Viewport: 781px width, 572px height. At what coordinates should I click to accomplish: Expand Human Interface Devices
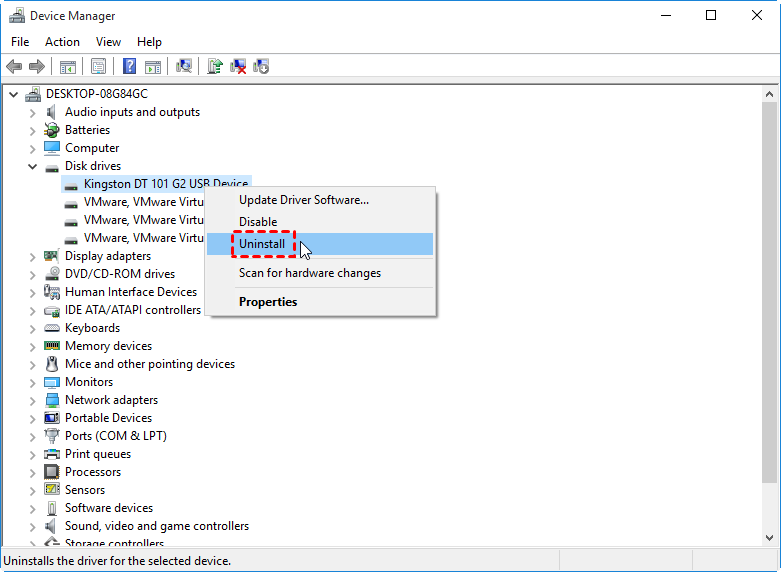(x=33, y=293)
